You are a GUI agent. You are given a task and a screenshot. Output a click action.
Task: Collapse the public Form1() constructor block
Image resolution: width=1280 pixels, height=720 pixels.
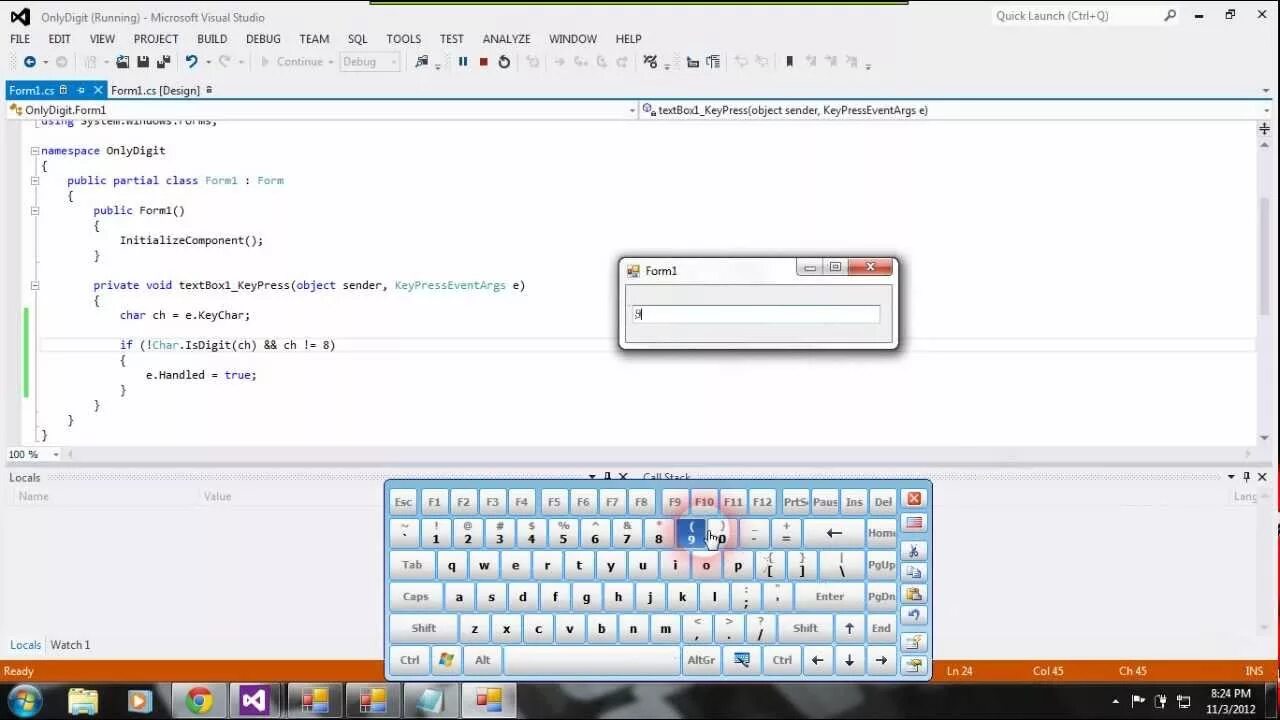(x=35, y=211)
